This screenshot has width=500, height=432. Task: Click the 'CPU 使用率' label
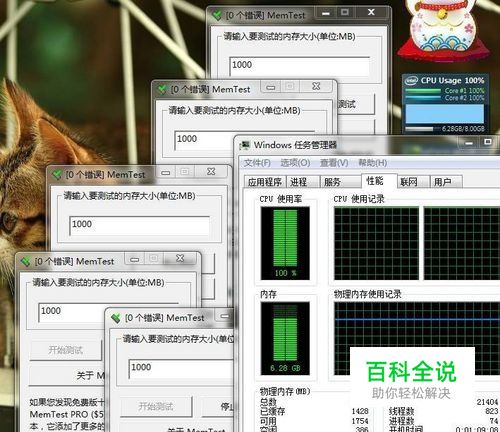coord(281,199)
